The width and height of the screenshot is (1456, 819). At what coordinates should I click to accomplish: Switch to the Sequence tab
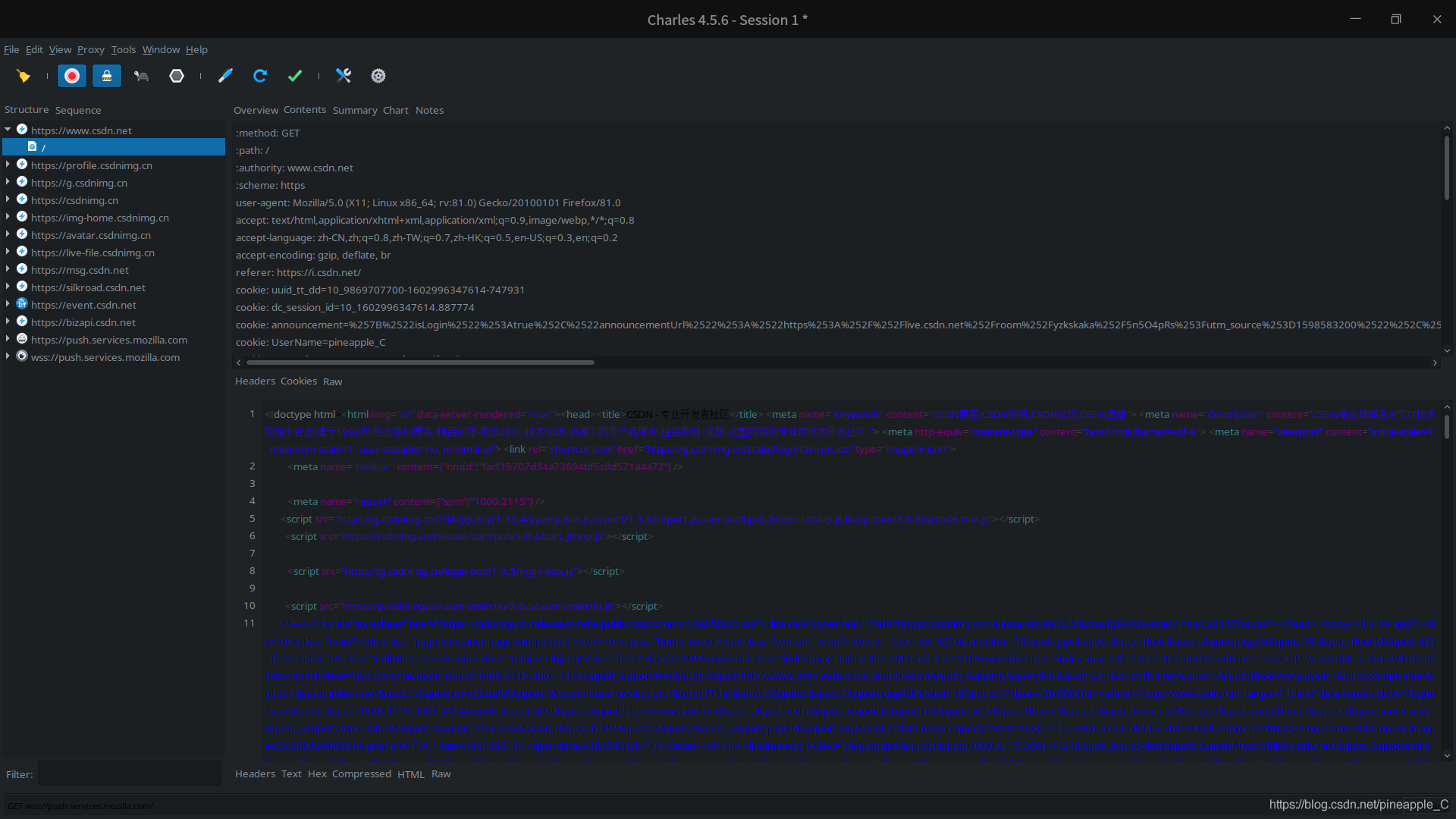click(77, 111)
